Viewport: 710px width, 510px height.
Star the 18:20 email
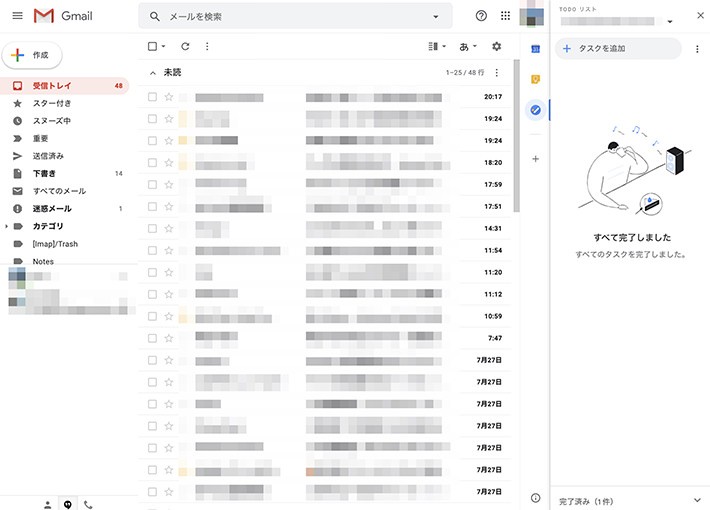[x=169, y=163]
